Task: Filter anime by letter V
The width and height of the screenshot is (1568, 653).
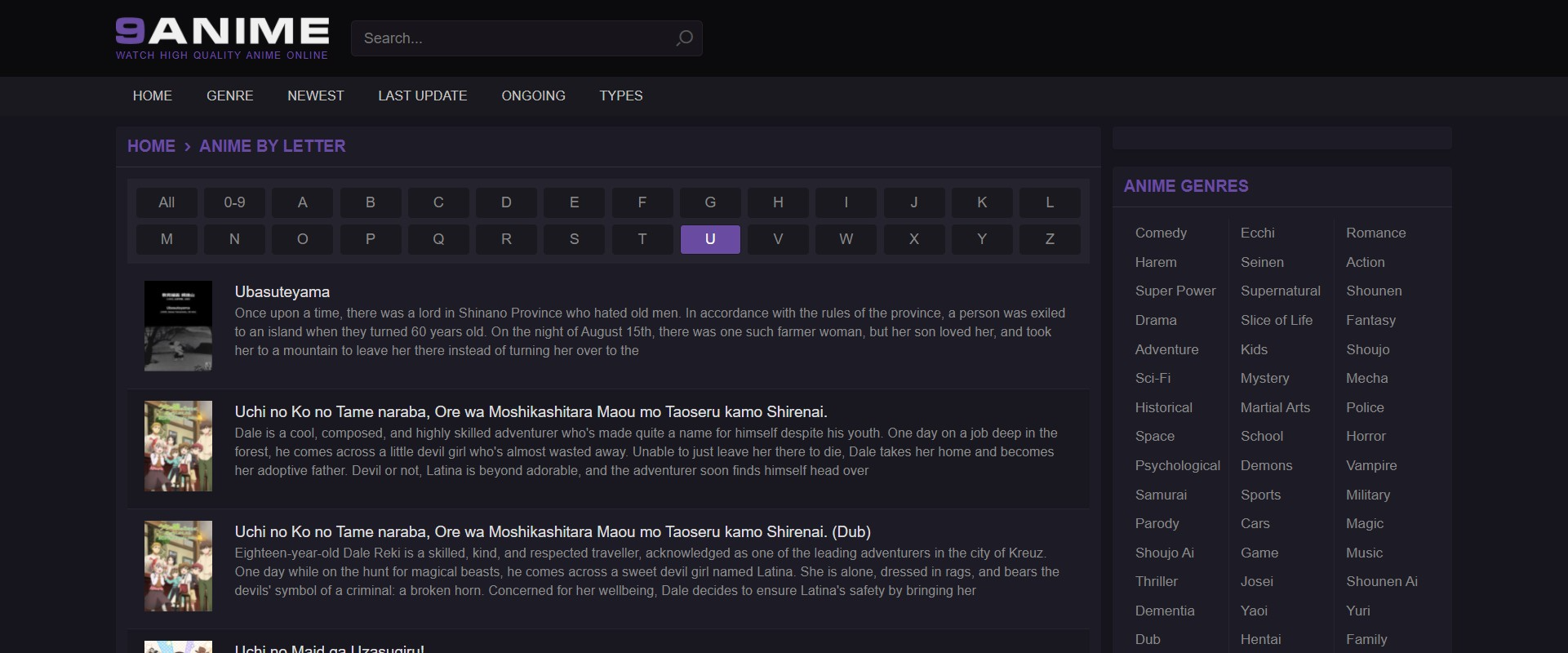Action: (778, 239)
